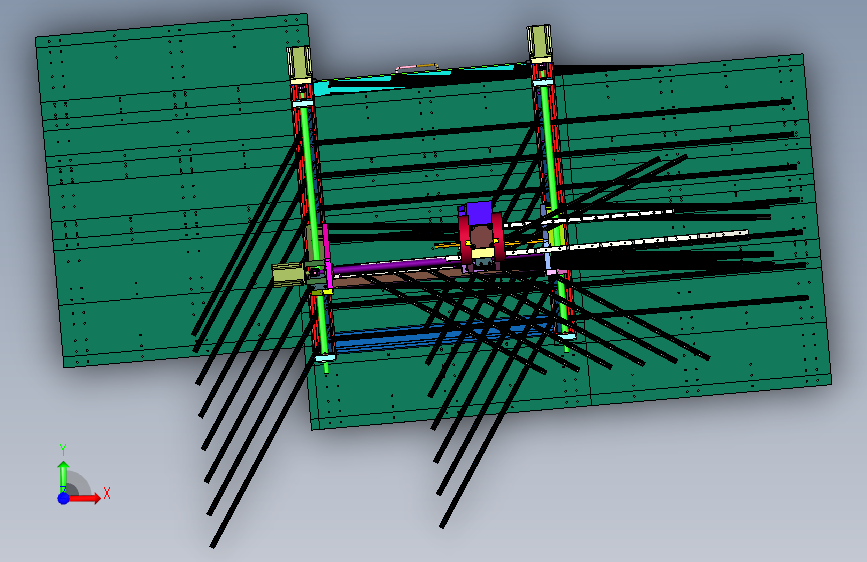Click the blue Z axis dot of the triad
This screenshot has height=562, width=867.
tap(64, 498)
